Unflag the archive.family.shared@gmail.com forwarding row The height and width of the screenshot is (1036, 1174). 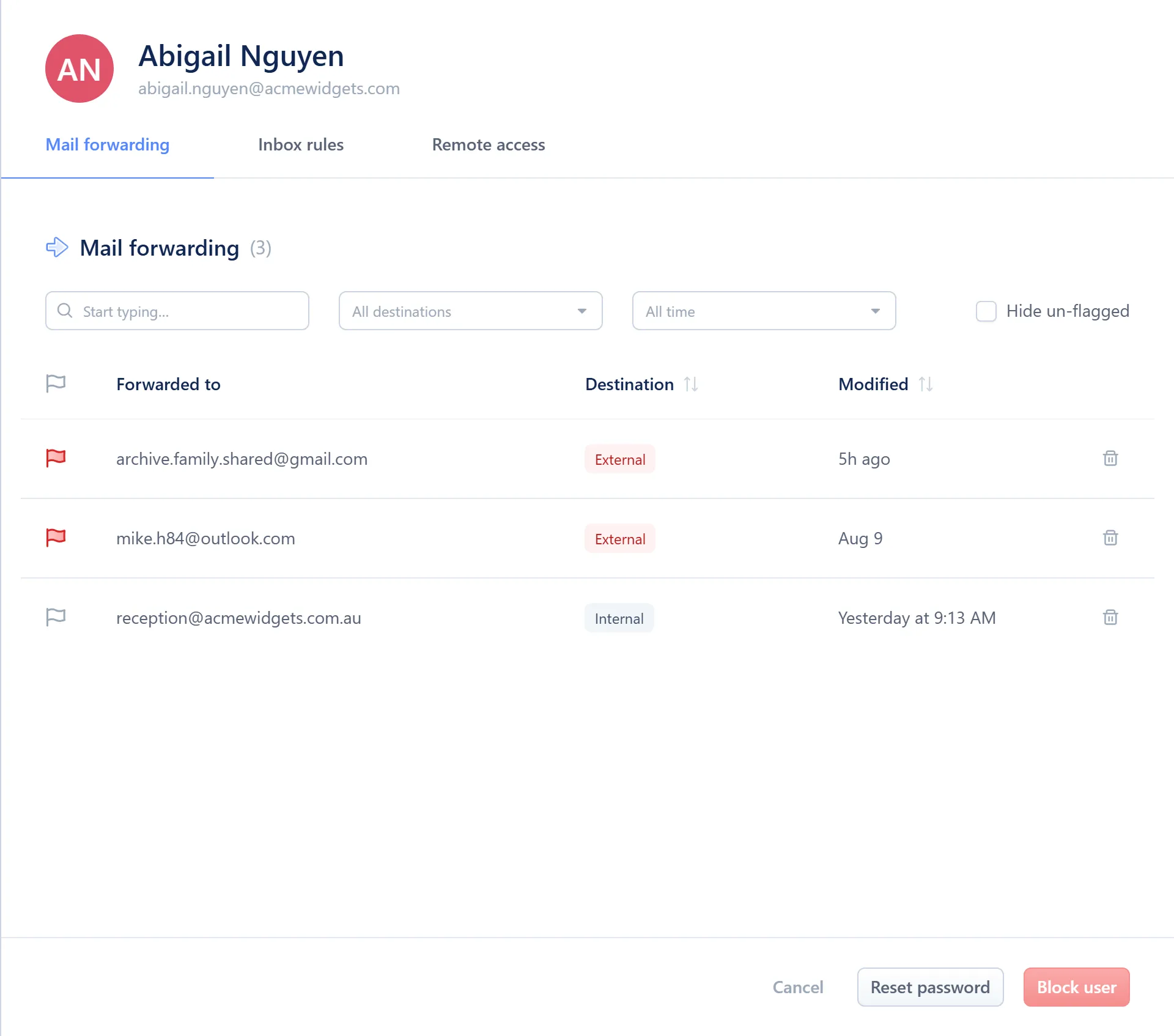click(56, 458)
